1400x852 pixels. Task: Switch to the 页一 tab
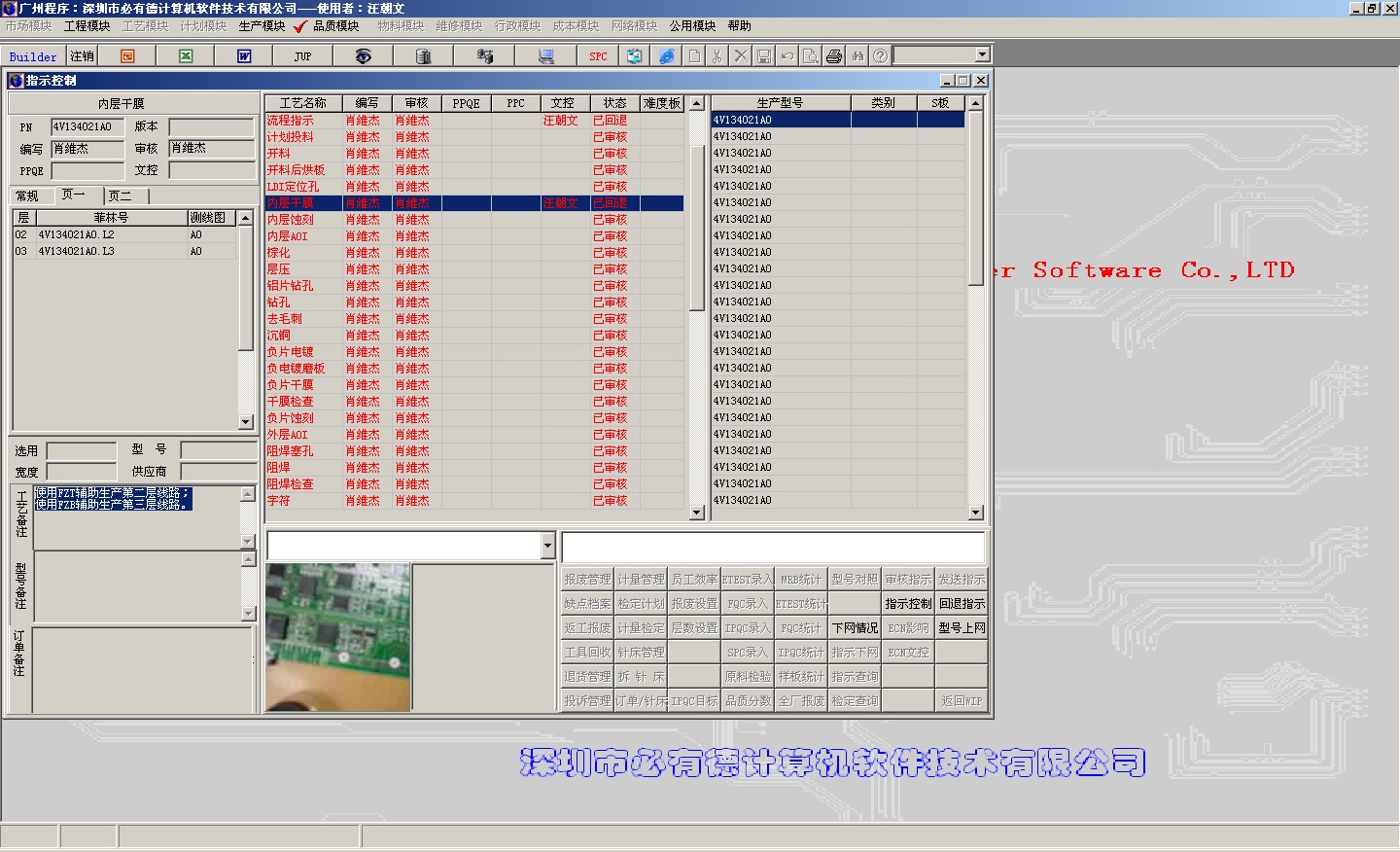click(x=74, y=195)
